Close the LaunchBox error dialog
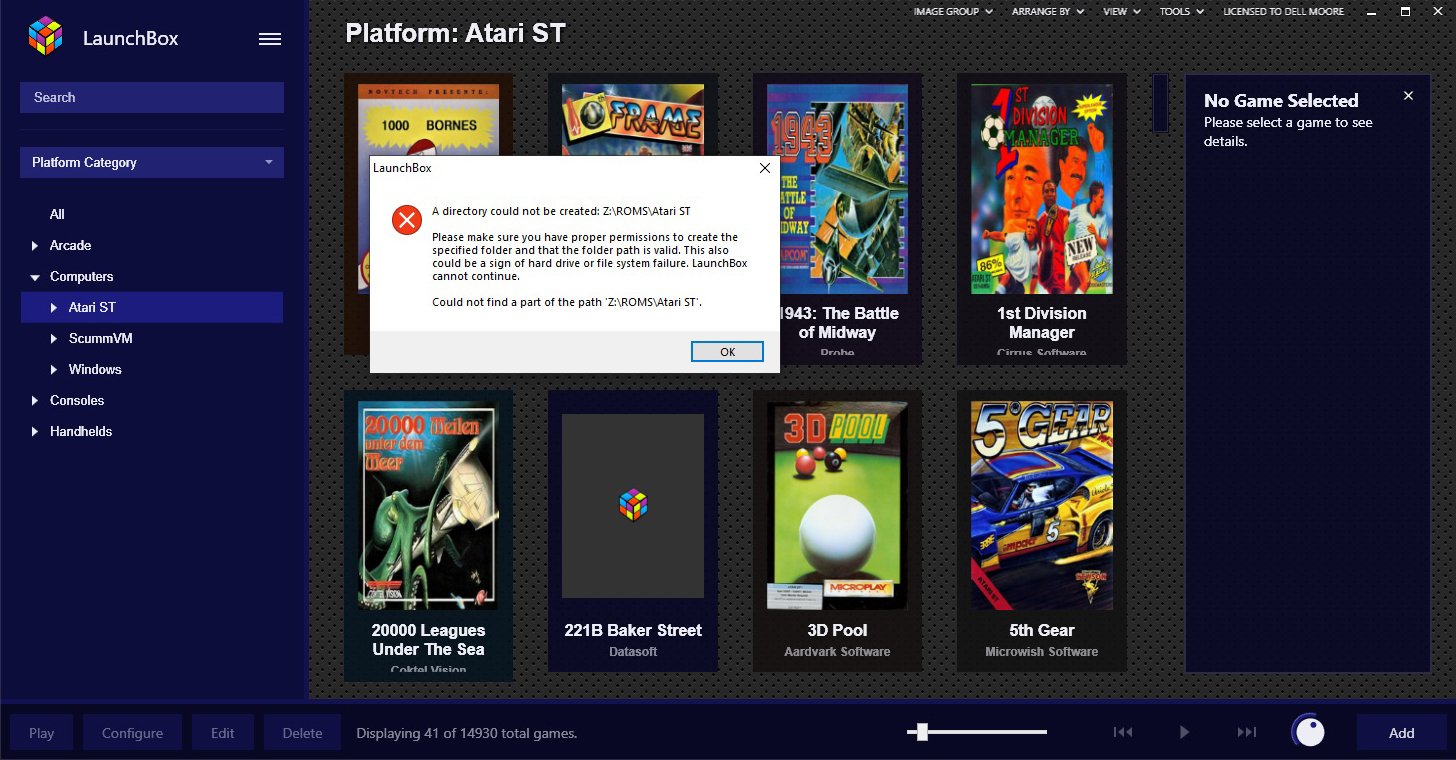Image resolution: width=1456 pixels, height=760 pixels. pos(765,168)
